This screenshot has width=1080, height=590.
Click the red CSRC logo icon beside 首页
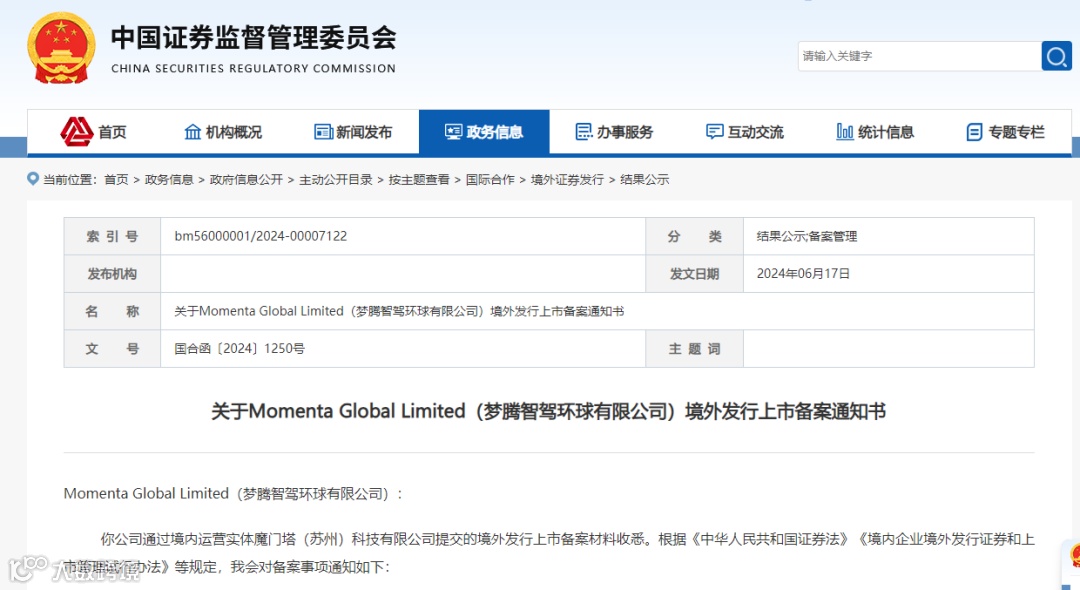(76, 131)
